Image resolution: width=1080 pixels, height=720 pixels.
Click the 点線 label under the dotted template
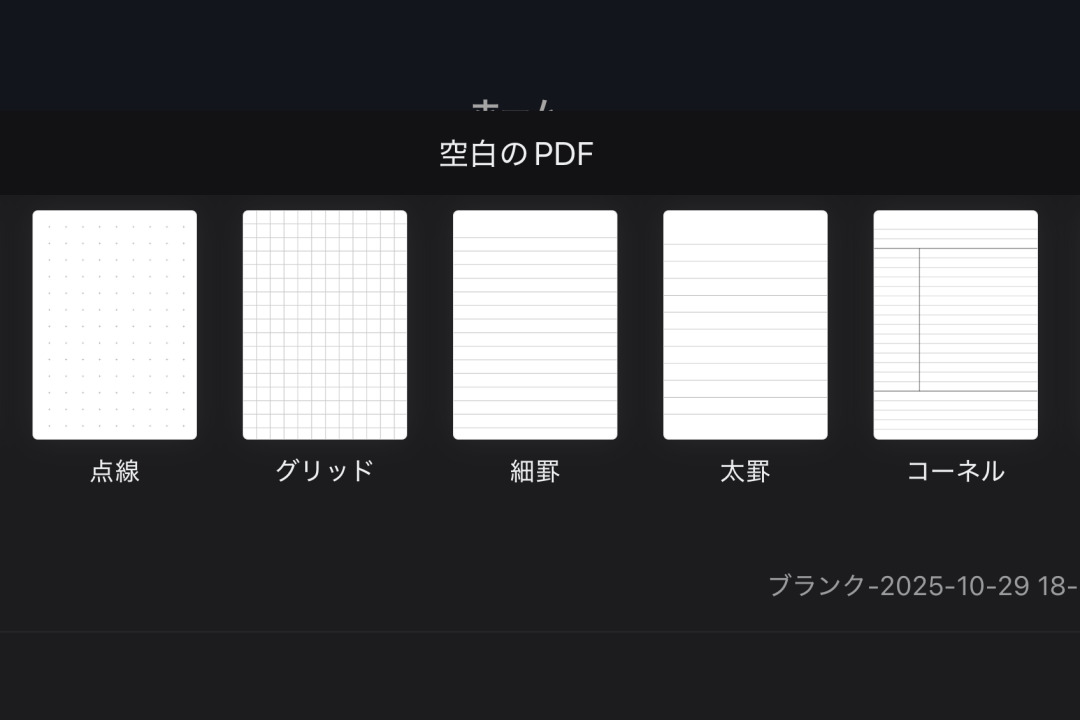(113, 470)
